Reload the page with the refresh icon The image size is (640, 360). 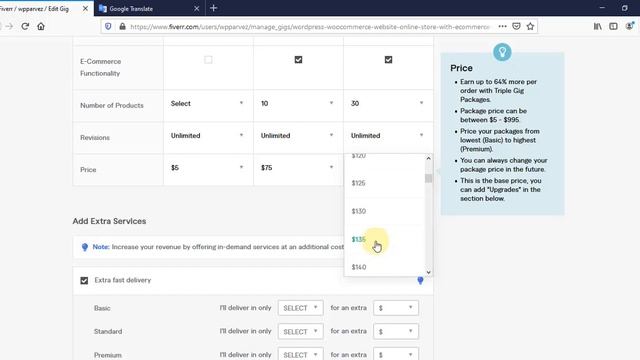click(25, 27)
